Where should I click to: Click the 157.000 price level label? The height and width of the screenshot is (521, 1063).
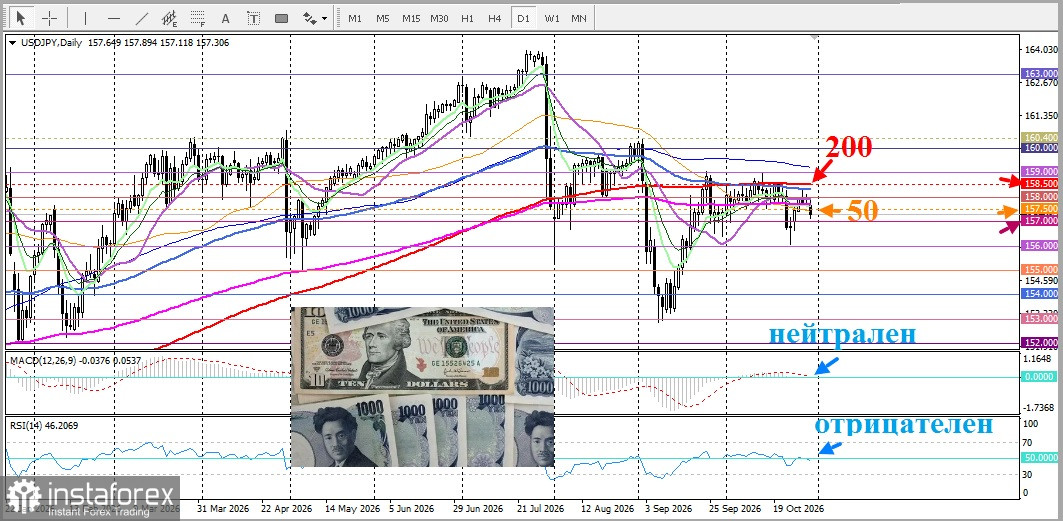coord(1040,221)
